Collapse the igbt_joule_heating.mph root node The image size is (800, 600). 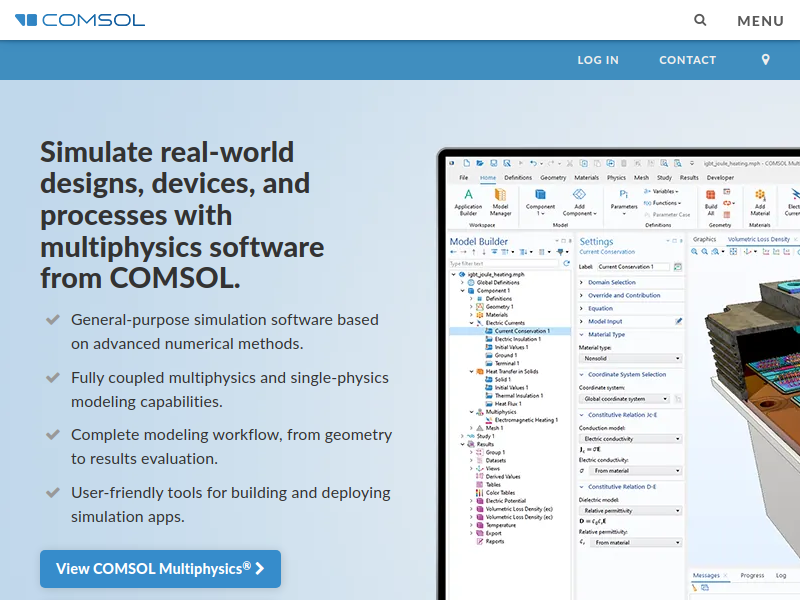[454, 274]
